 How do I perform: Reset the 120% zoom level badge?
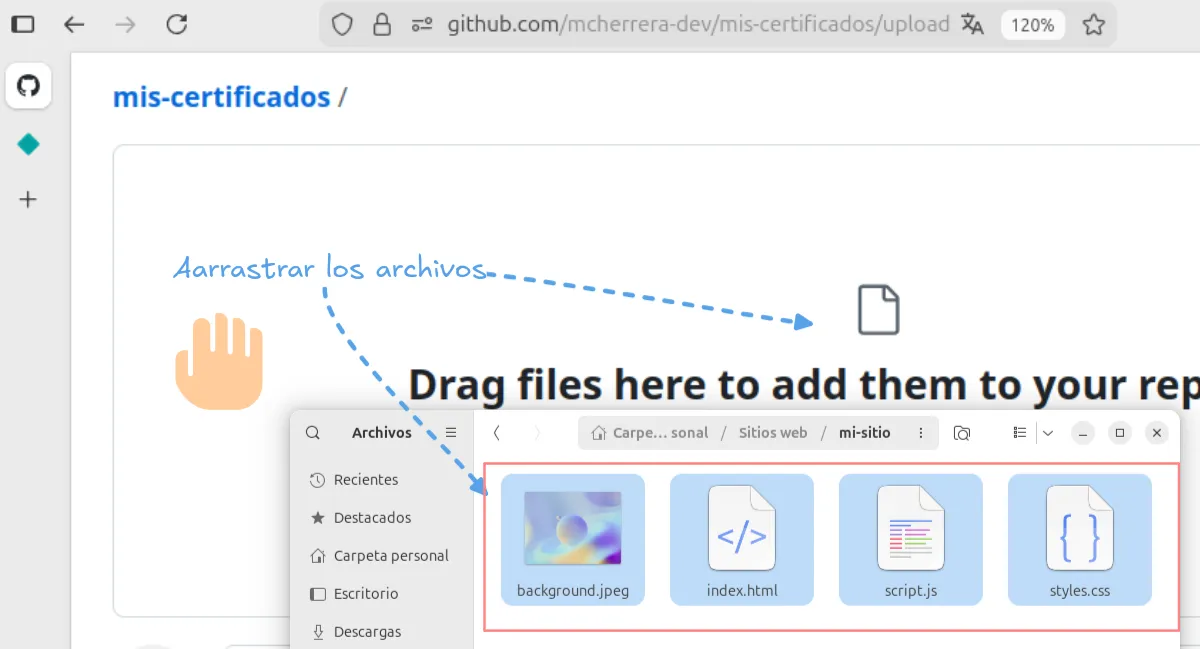tap(1032, 25)
